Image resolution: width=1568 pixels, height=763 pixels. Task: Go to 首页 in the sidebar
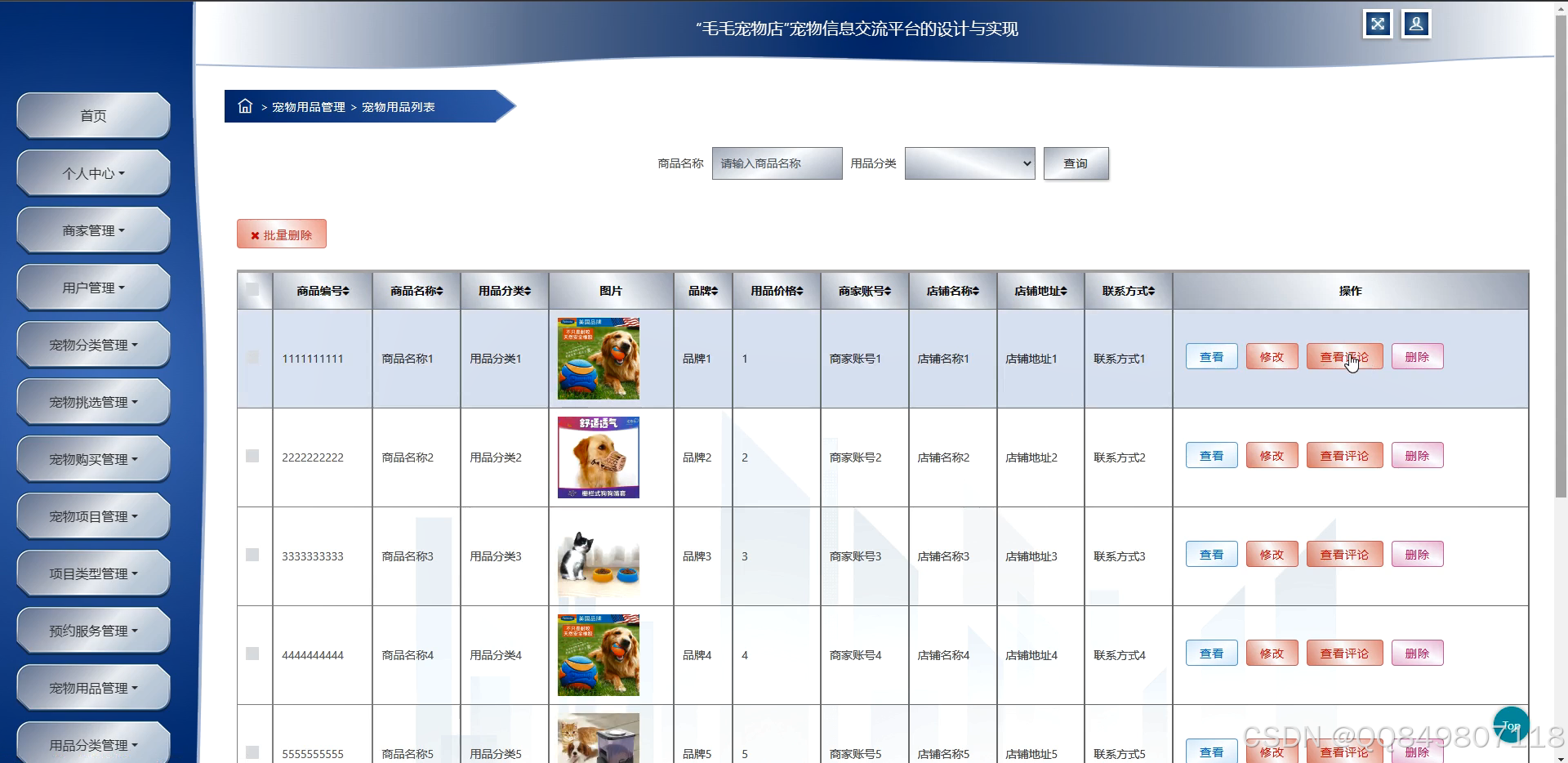[93, 116]
